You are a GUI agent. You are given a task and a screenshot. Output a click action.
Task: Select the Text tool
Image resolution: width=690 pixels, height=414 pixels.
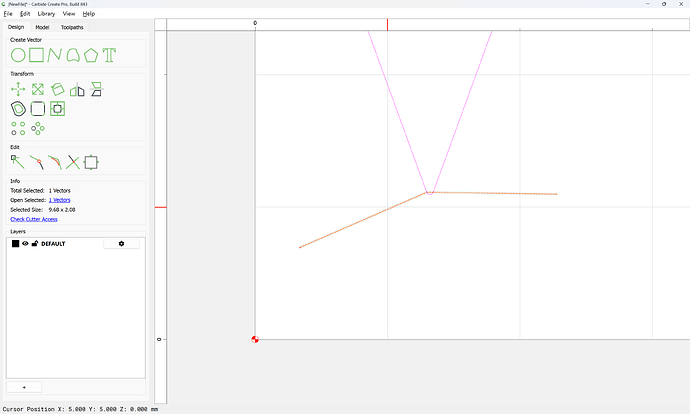(109, 55)
